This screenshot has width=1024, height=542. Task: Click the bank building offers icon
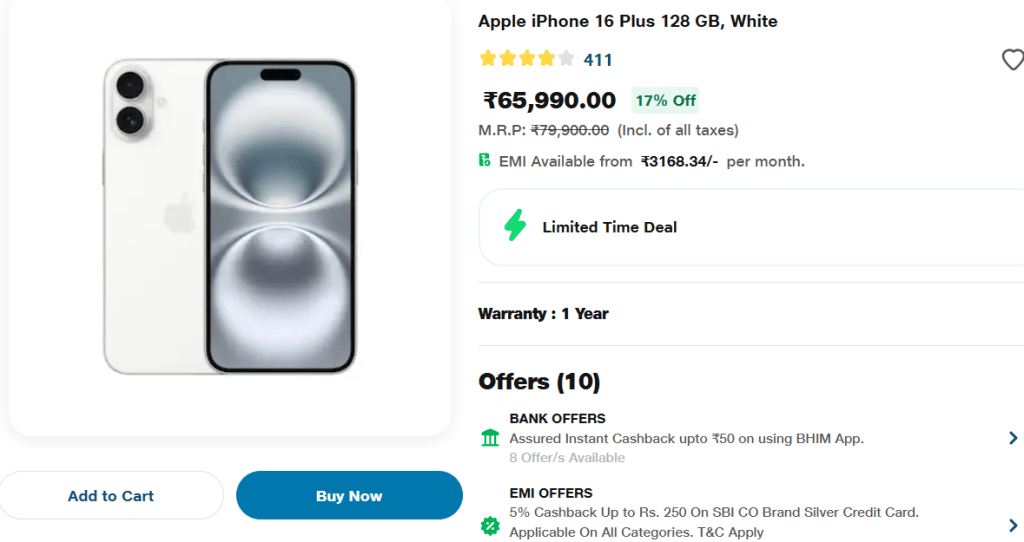490,438
